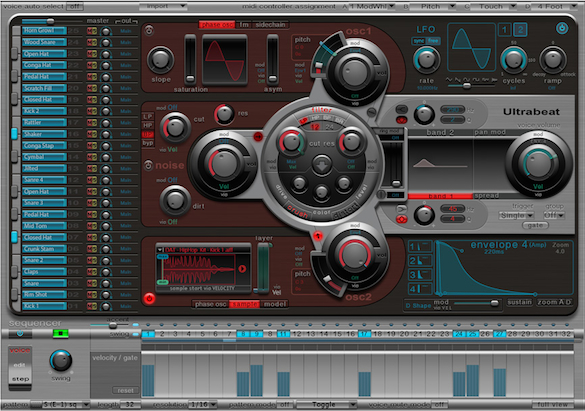The width and height of the screenshot is (585, 411).
Task: Click the oscillator waveform display
Action: 224,60
